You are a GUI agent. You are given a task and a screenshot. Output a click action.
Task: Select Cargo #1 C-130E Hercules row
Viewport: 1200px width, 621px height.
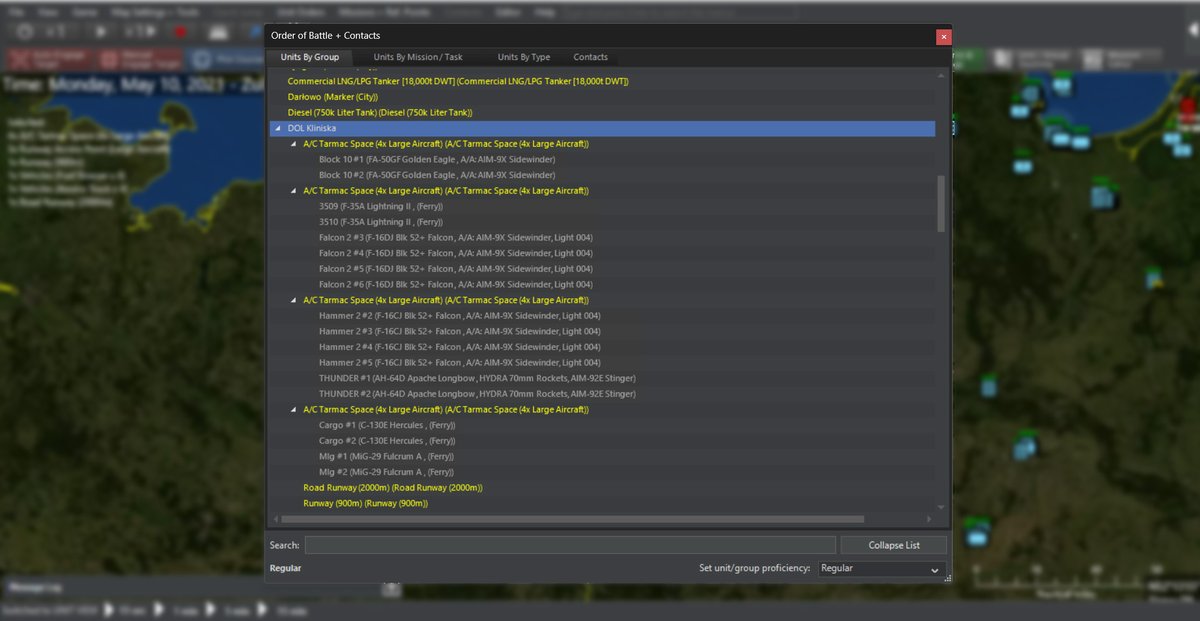pos(602,425)
